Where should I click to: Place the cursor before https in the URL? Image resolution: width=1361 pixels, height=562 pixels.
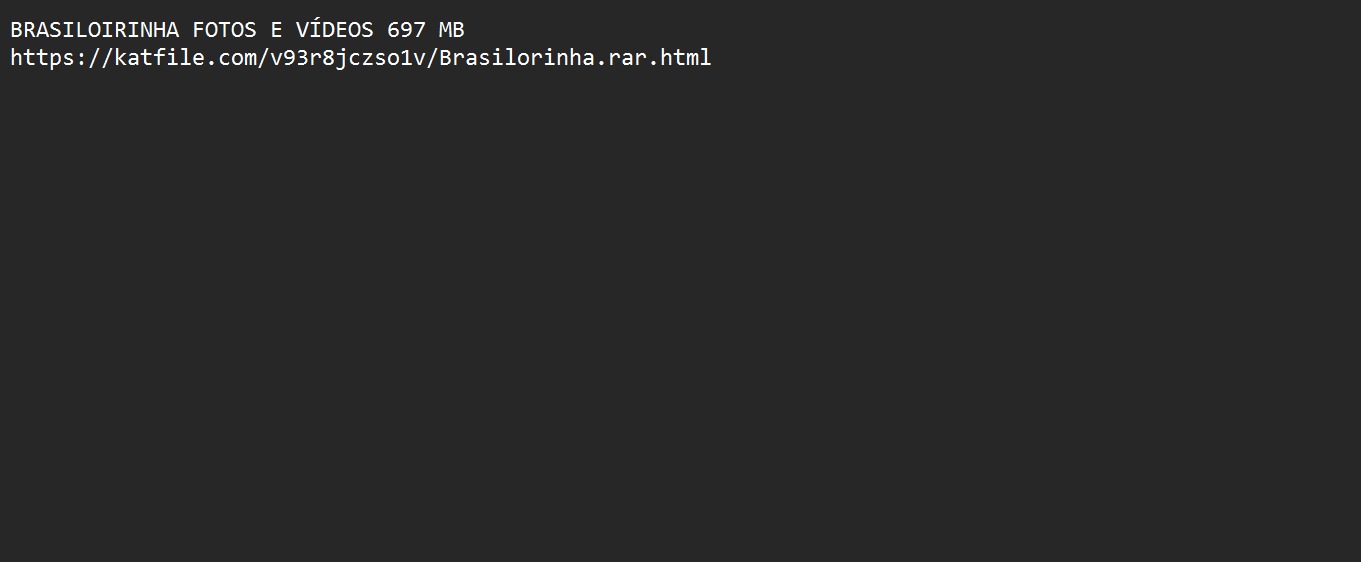coord(10,57)
